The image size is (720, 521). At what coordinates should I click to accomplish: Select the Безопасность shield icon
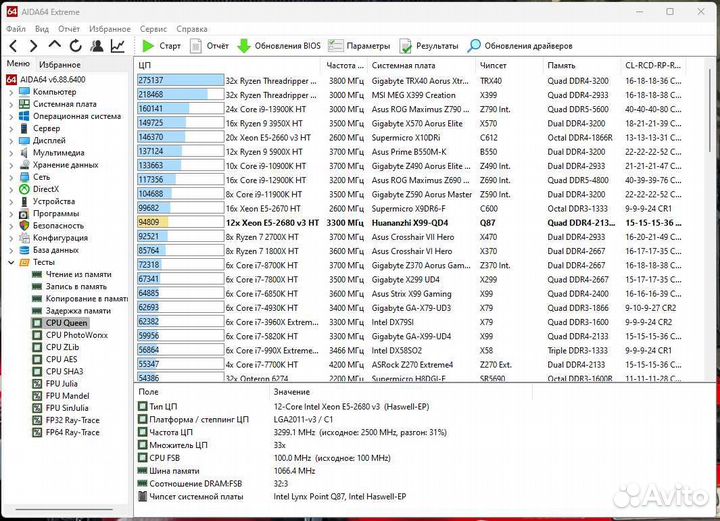tap(24, 226)
